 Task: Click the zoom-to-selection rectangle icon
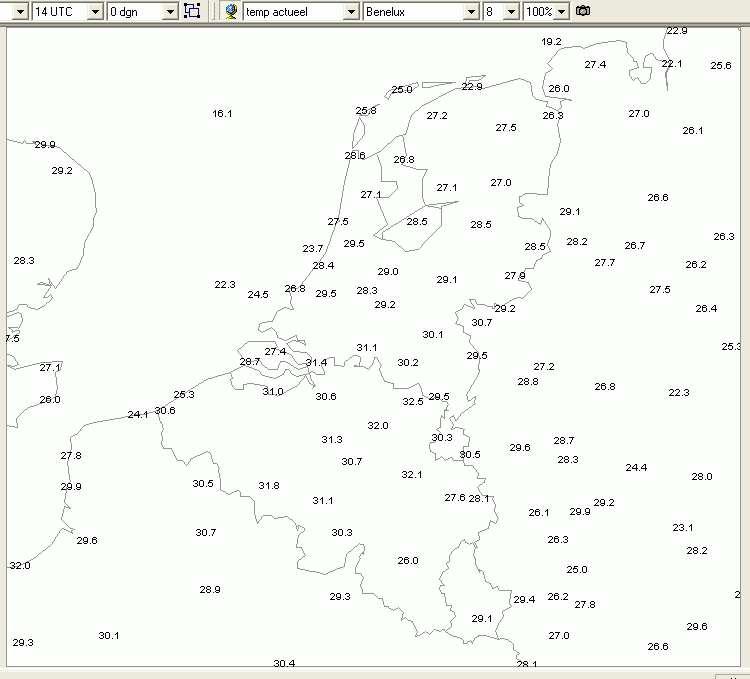192,11
